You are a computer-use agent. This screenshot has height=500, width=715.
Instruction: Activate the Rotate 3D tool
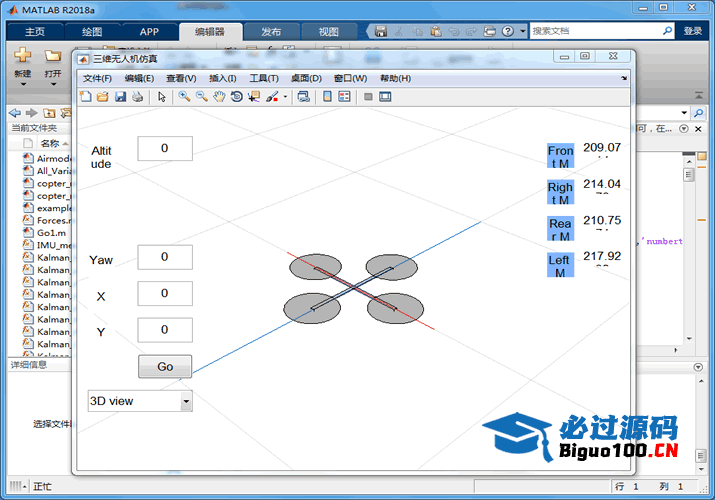(236, 97)
